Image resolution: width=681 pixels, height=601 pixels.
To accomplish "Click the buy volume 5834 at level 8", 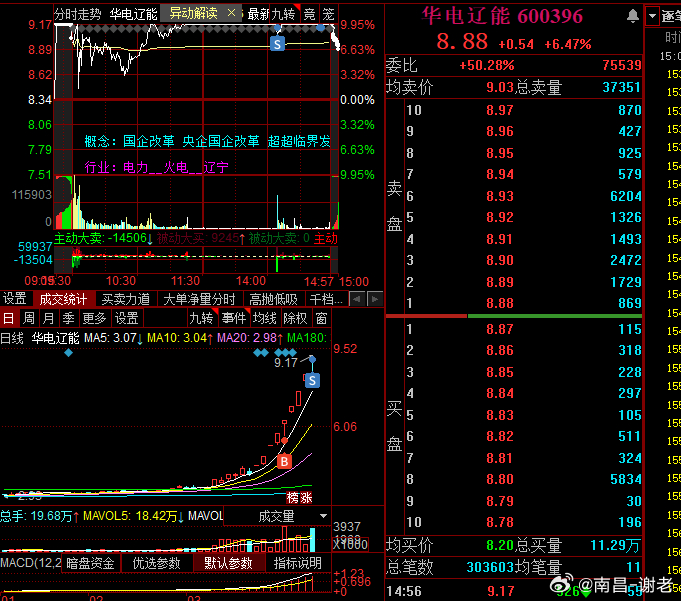I will tap(625, 479).
